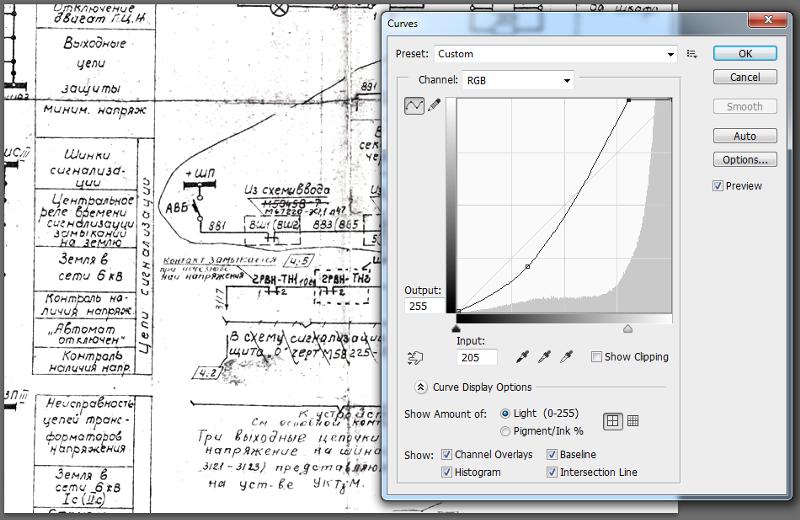This screenshot has height=520, width=800.
Task: Enable the Show Clipping checkbox
Action: (596, 357)
